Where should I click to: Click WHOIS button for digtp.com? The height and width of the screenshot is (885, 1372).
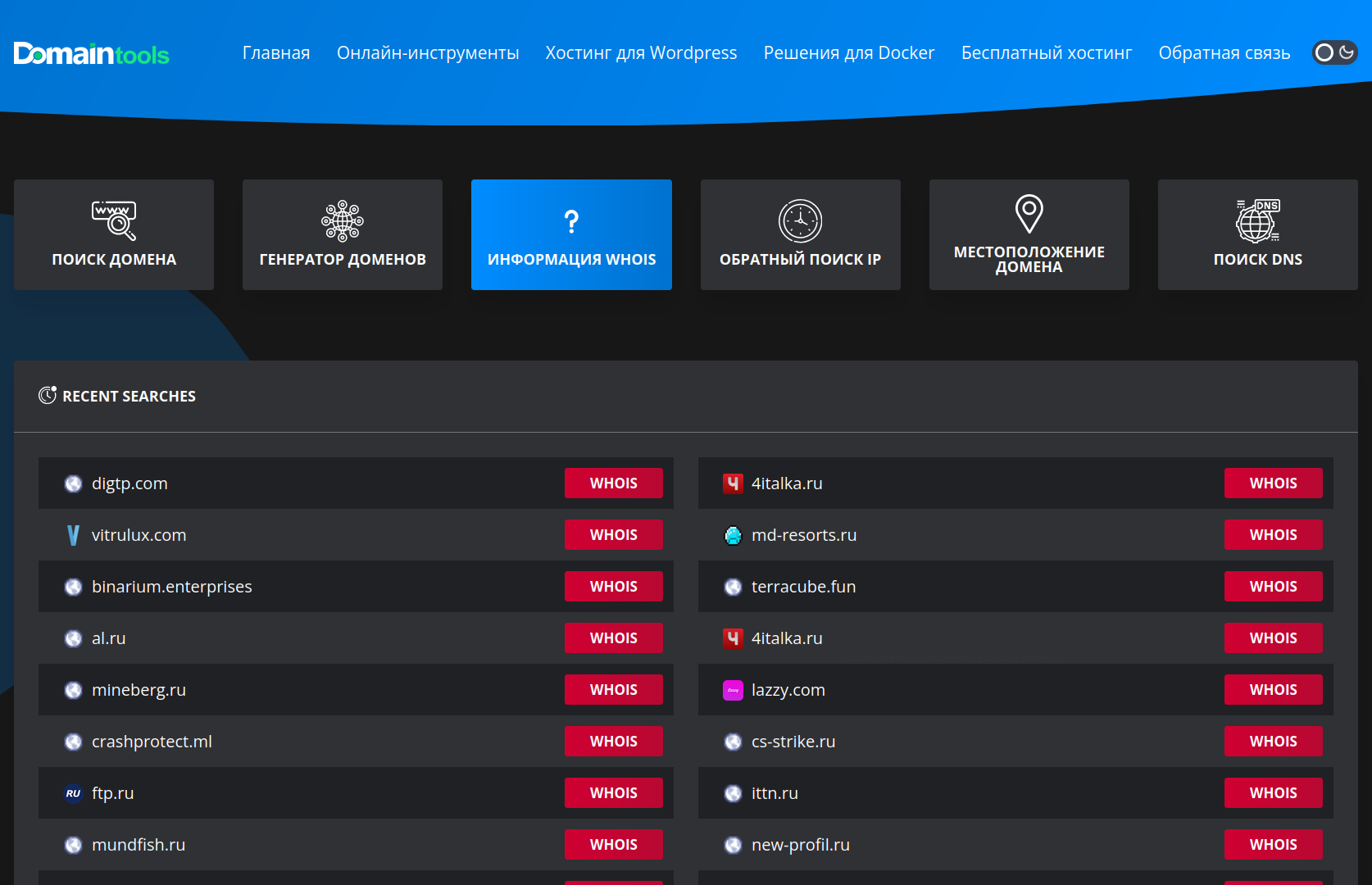tap(614, 483)
